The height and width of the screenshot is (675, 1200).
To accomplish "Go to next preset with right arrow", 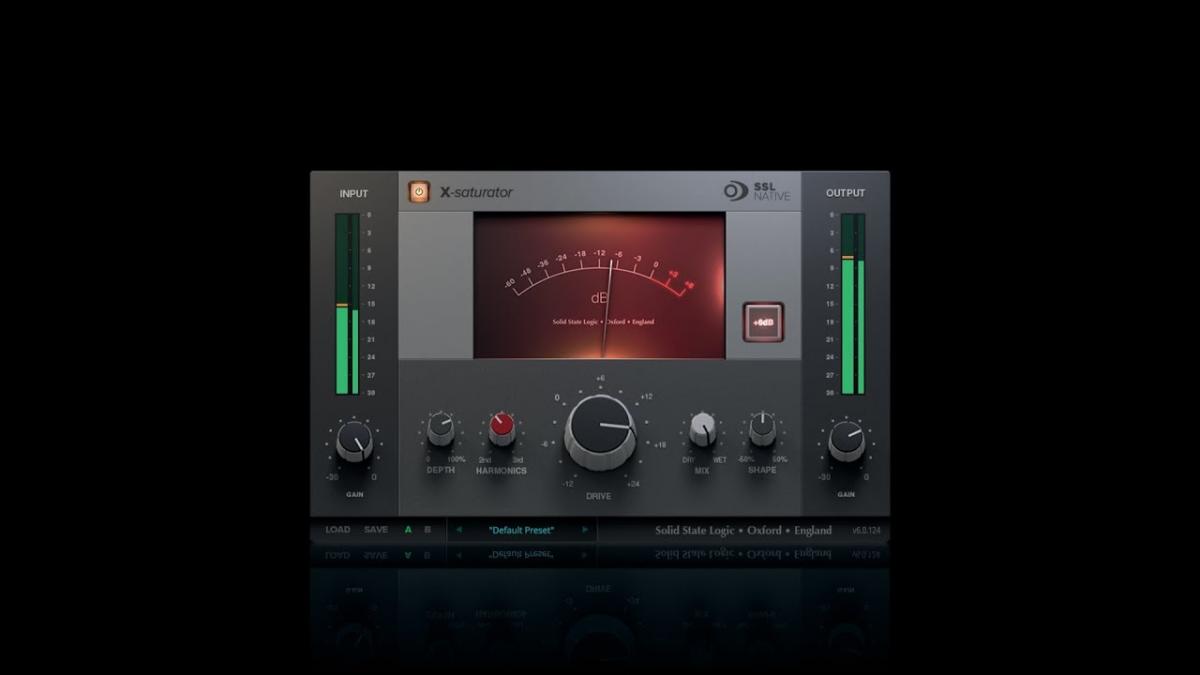I will [x=585, y=530].
